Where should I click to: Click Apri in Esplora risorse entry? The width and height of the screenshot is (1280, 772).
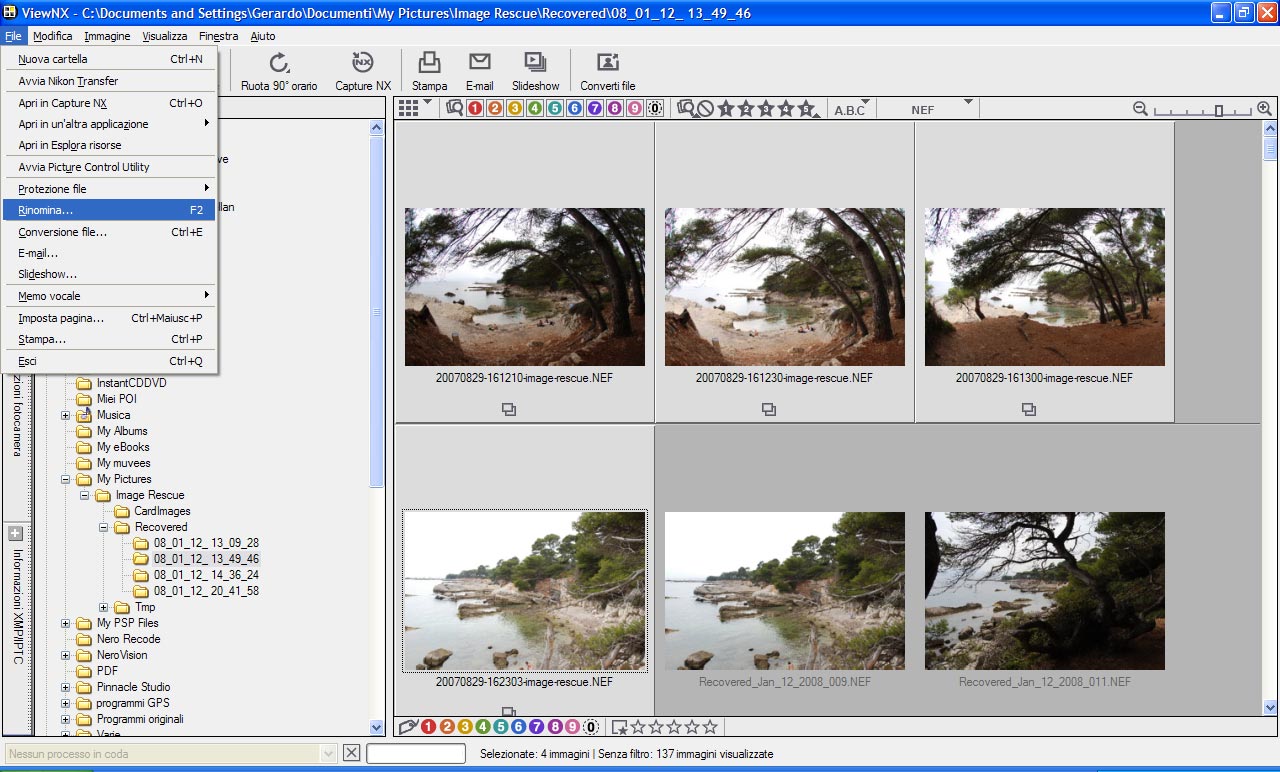point(109,145)
